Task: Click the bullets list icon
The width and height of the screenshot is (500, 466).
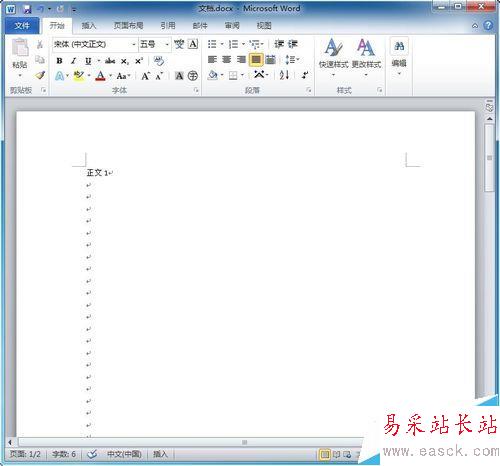Action: 212,44
